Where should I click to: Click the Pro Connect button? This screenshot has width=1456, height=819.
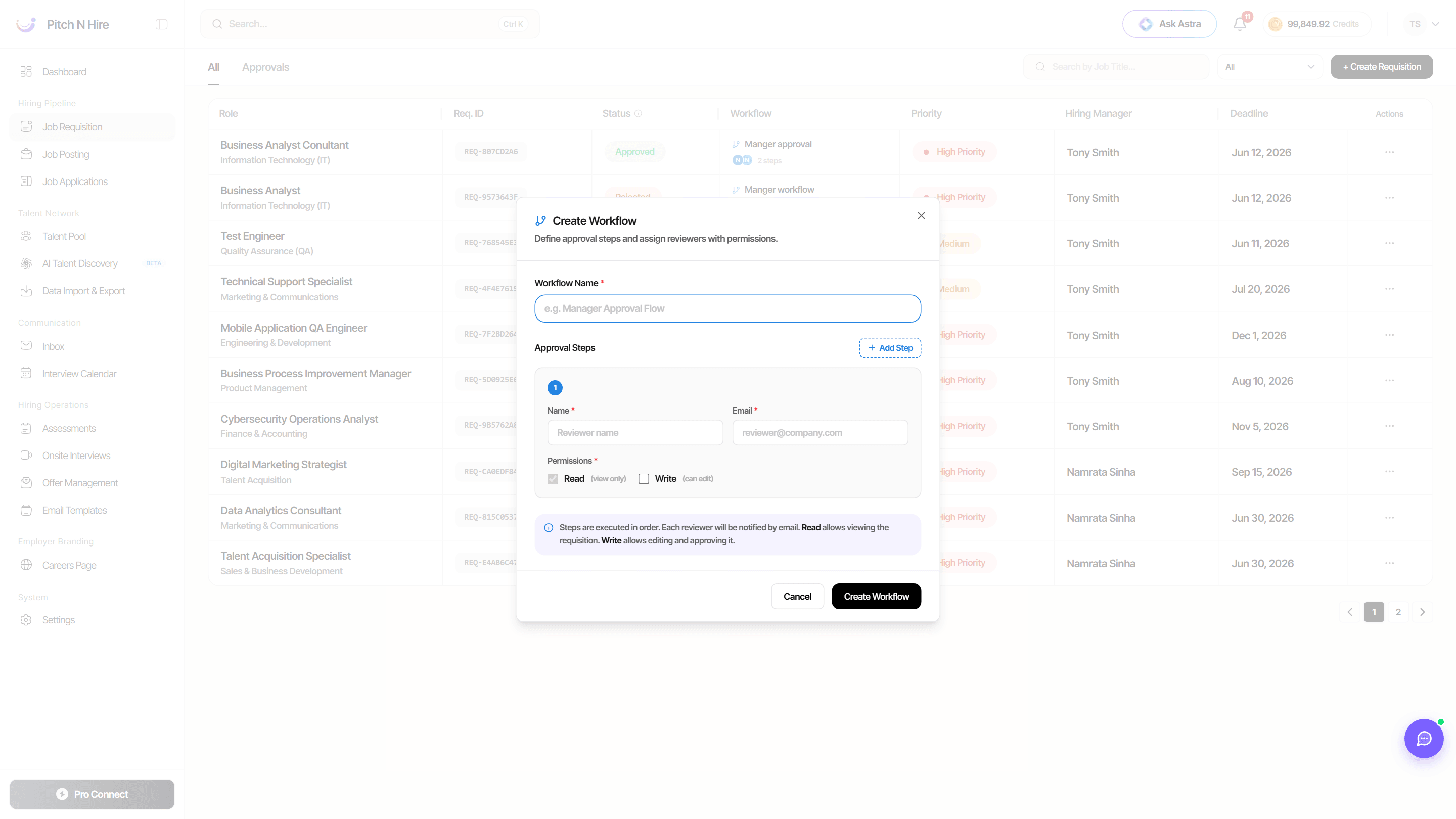pyautogui.click(x=92, y=794)
